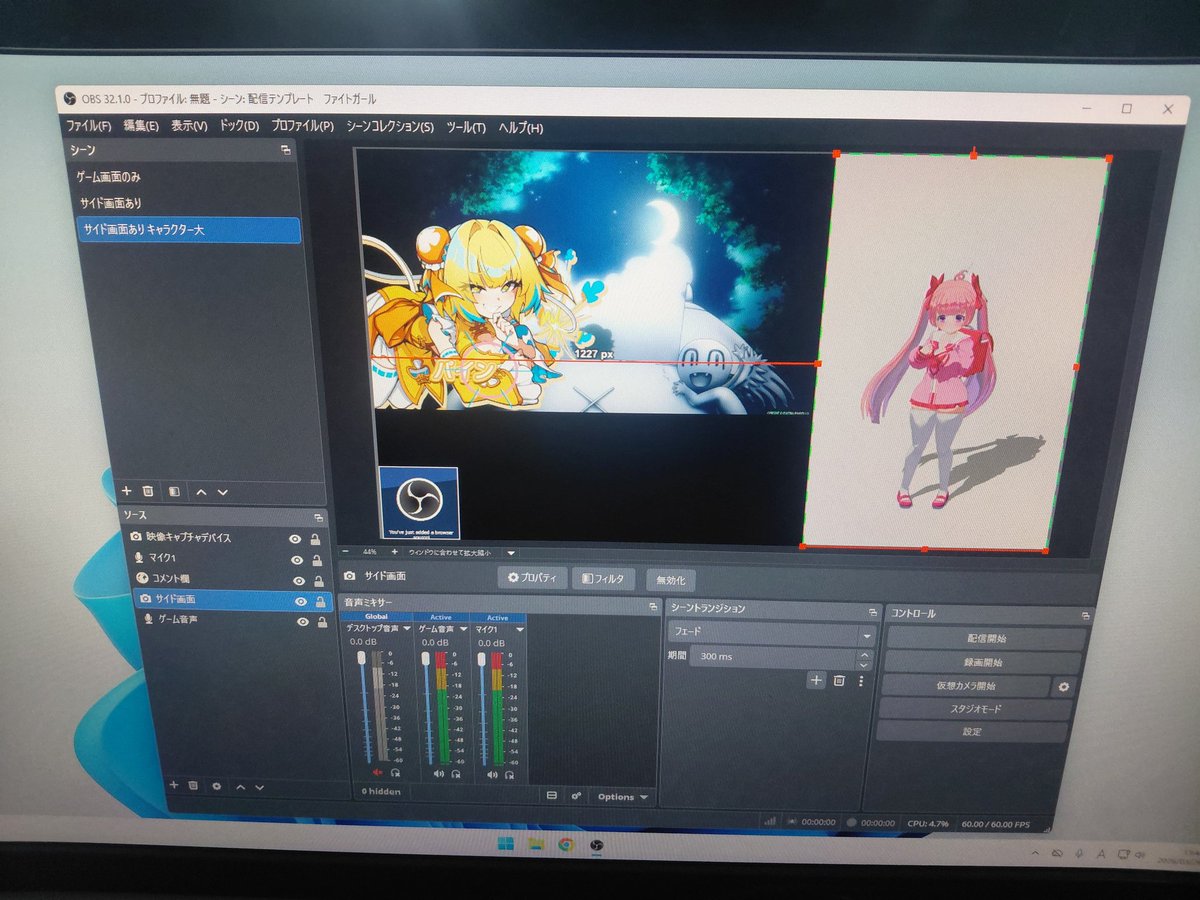Image resolution: width=1200 pixels, height=900 pixels.
Task: Move the selected scene up with the up arrow
Action: [201, 492]
